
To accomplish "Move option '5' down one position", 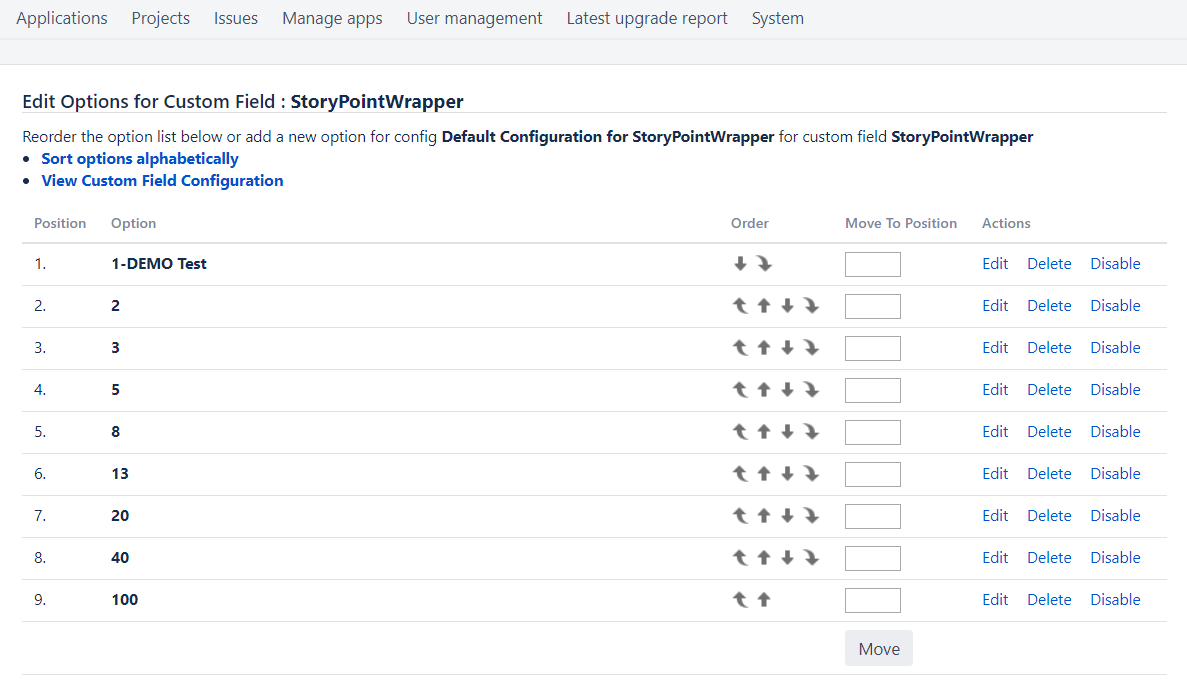I will [788, 390].
